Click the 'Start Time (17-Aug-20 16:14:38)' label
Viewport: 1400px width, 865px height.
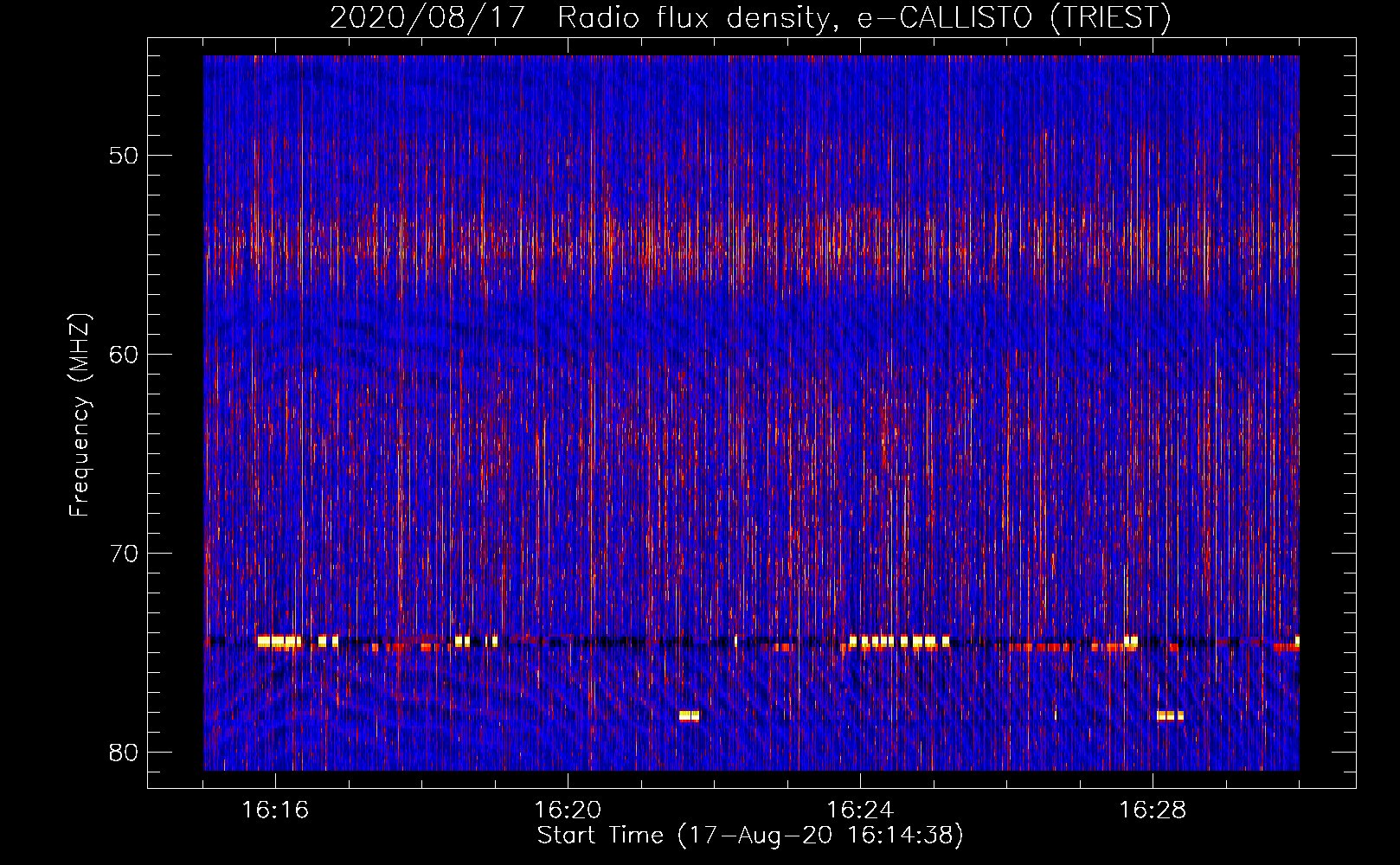pyautogui.click(x=750, y=836)
